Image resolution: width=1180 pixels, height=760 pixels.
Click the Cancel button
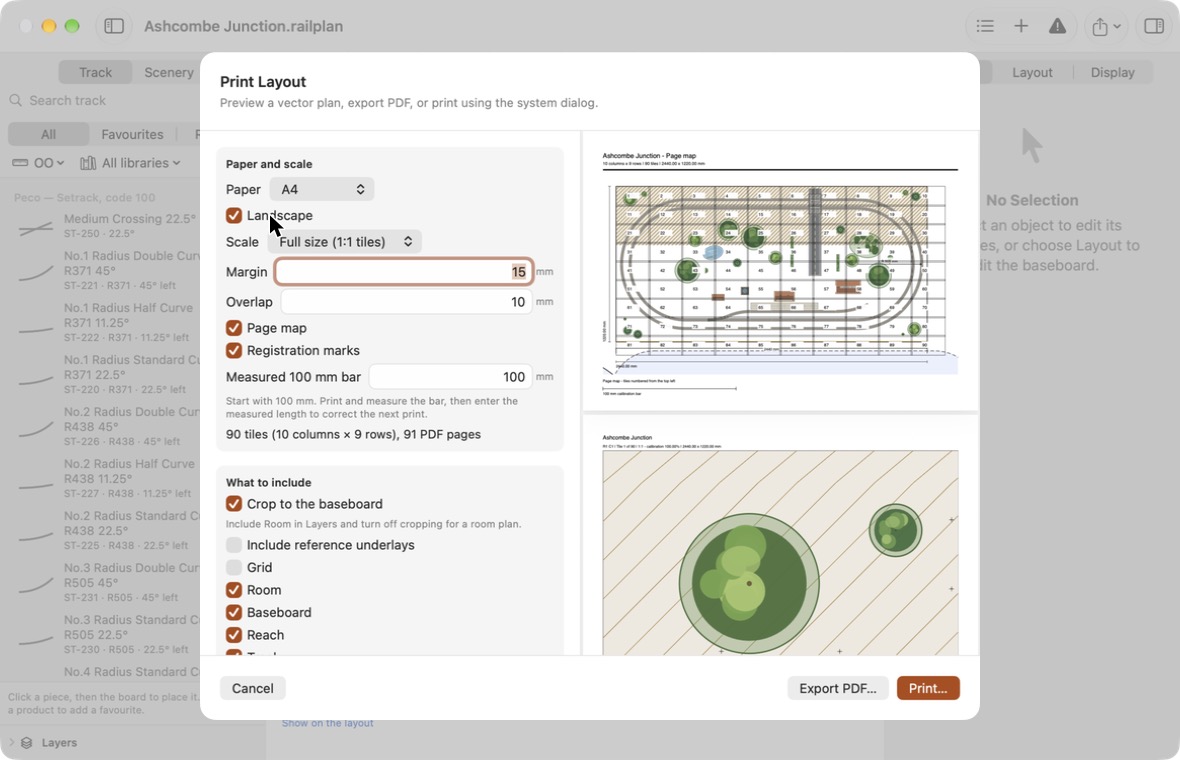coord(253,689)
